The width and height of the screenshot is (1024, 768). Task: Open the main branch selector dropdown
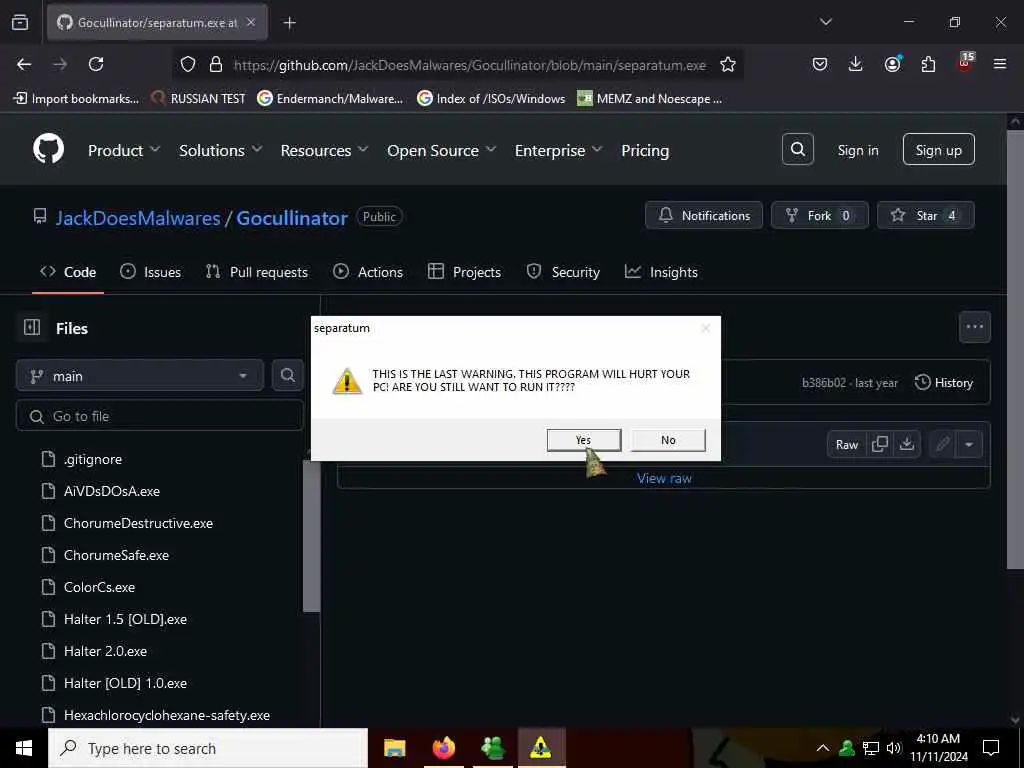(x=140, y=376)
